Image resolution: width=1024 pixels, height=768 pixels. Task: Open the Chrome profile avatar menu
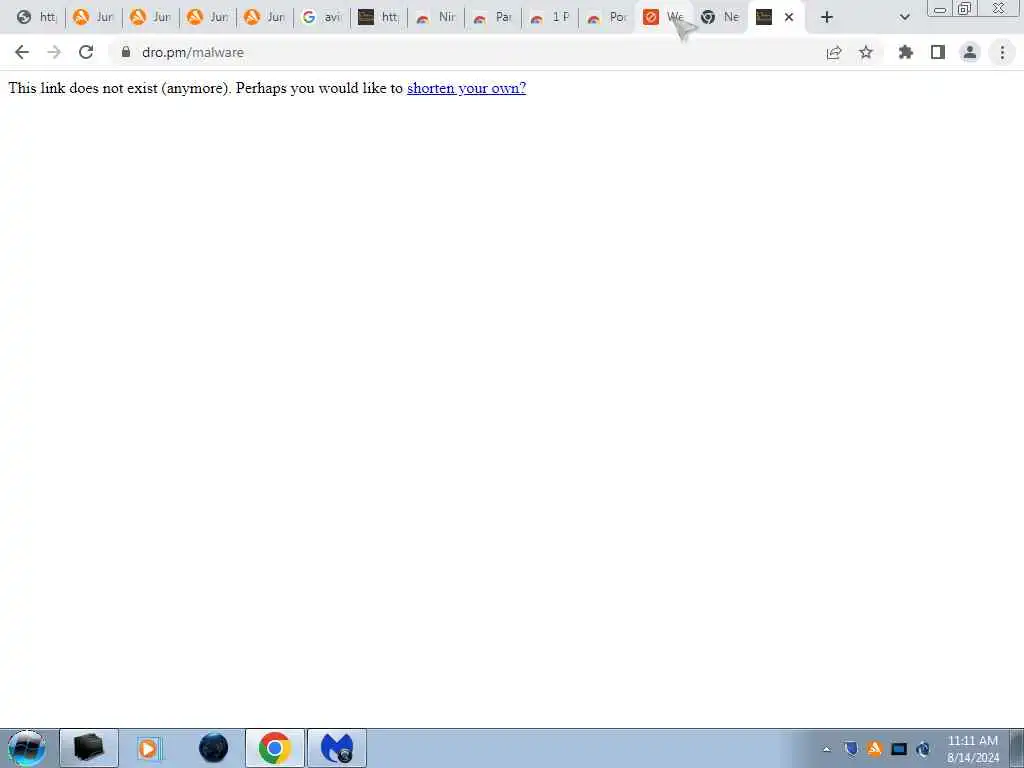(x=970, y=52)
